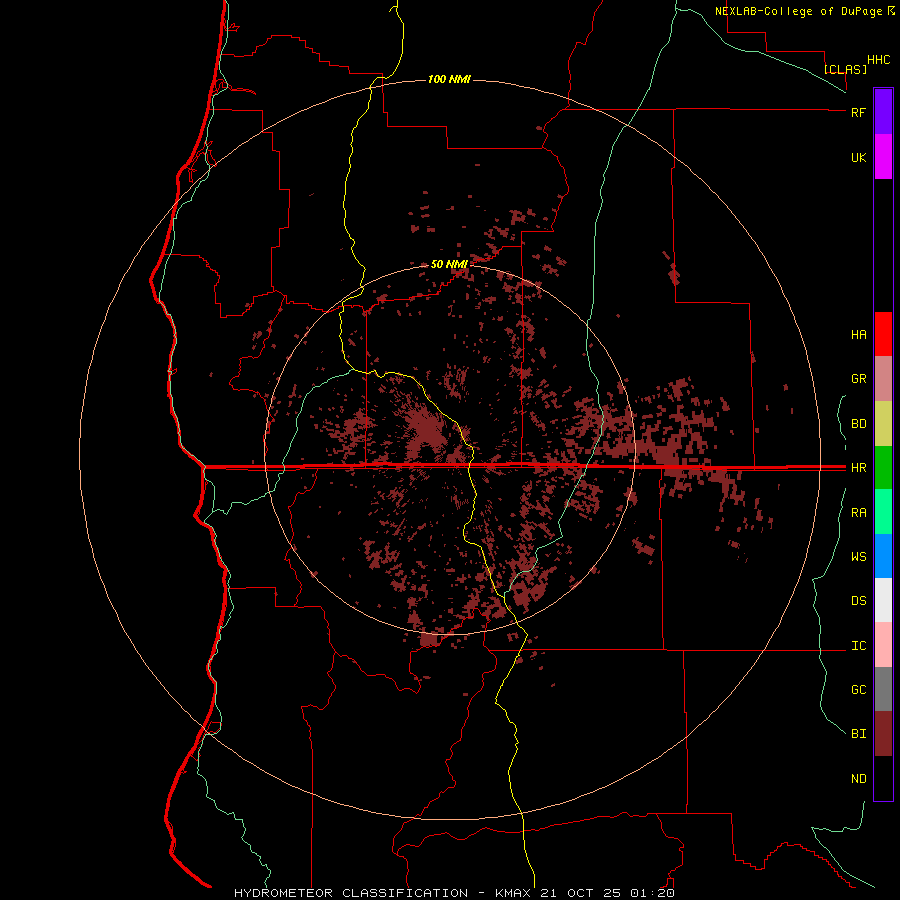Click the RF purple legend swatch
Screen dimensions: 900x900
(883, 112)
